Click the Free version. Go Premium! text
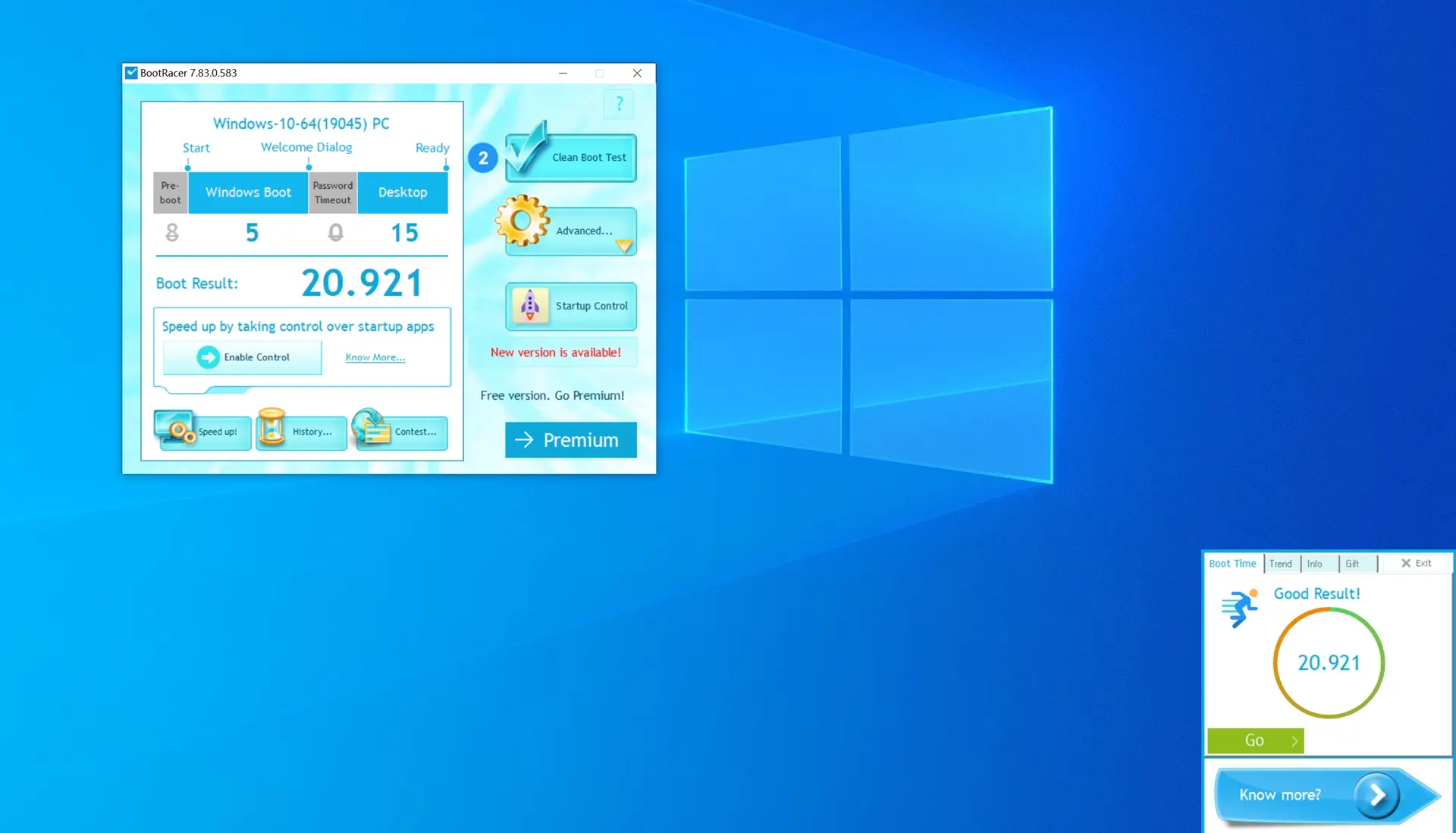The image size is (1456, 833). (x=552, y=396)
